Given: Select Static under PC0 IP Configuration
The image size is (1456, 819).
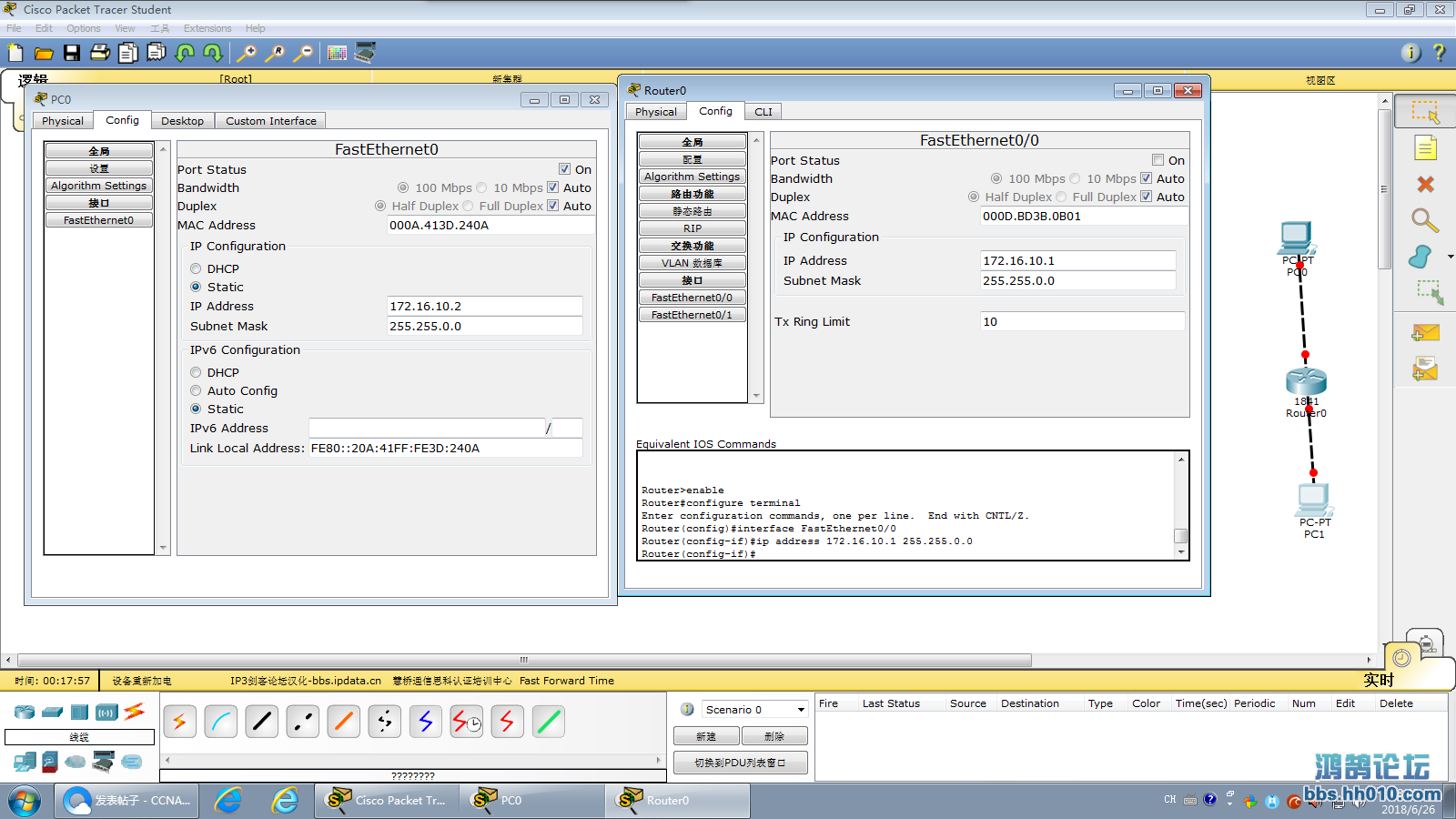Looking at the screenshot, I should point(196,287).
